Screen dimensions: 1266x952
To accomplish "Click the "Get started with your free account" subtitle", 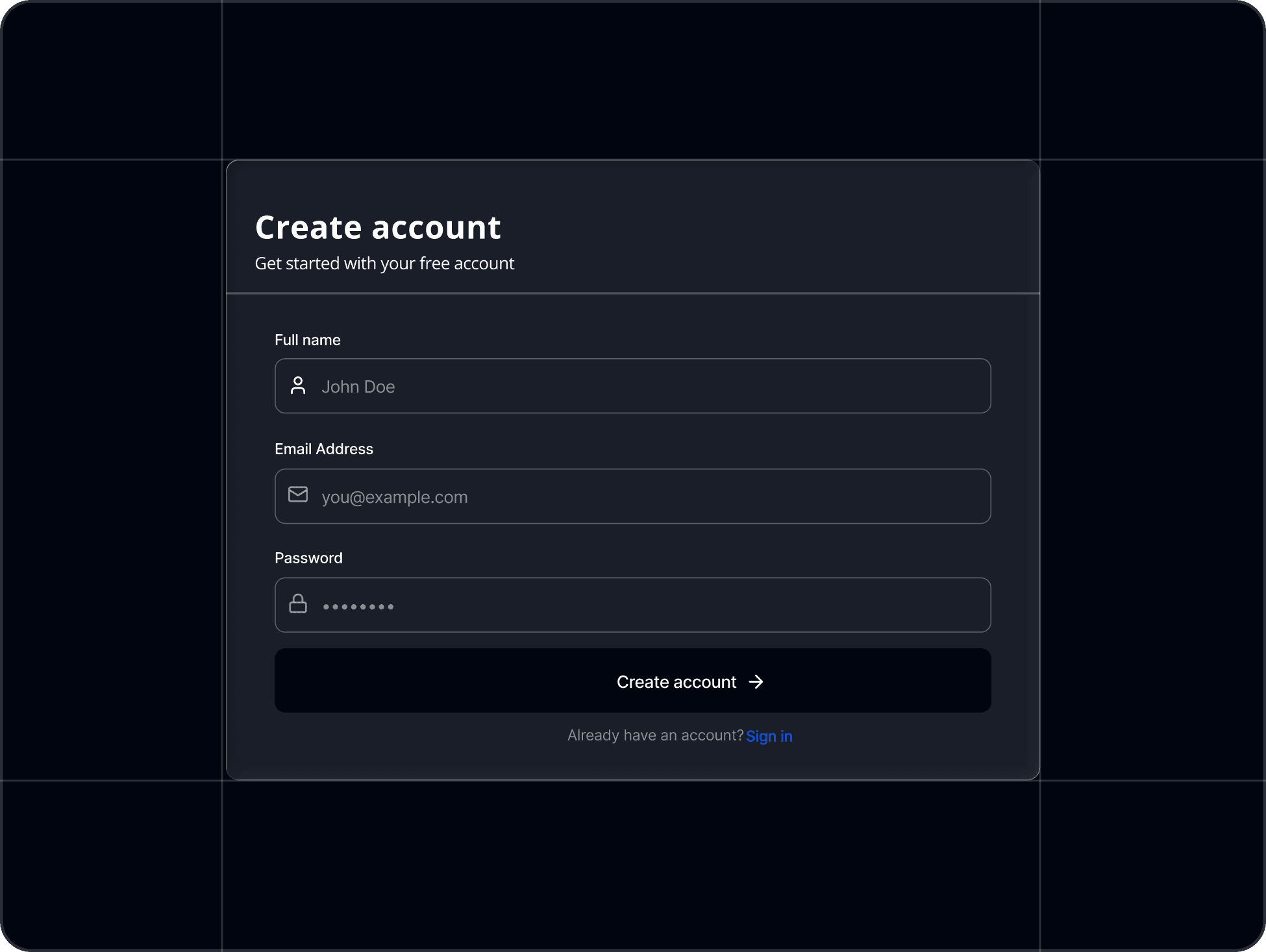I will click(384, 263).
